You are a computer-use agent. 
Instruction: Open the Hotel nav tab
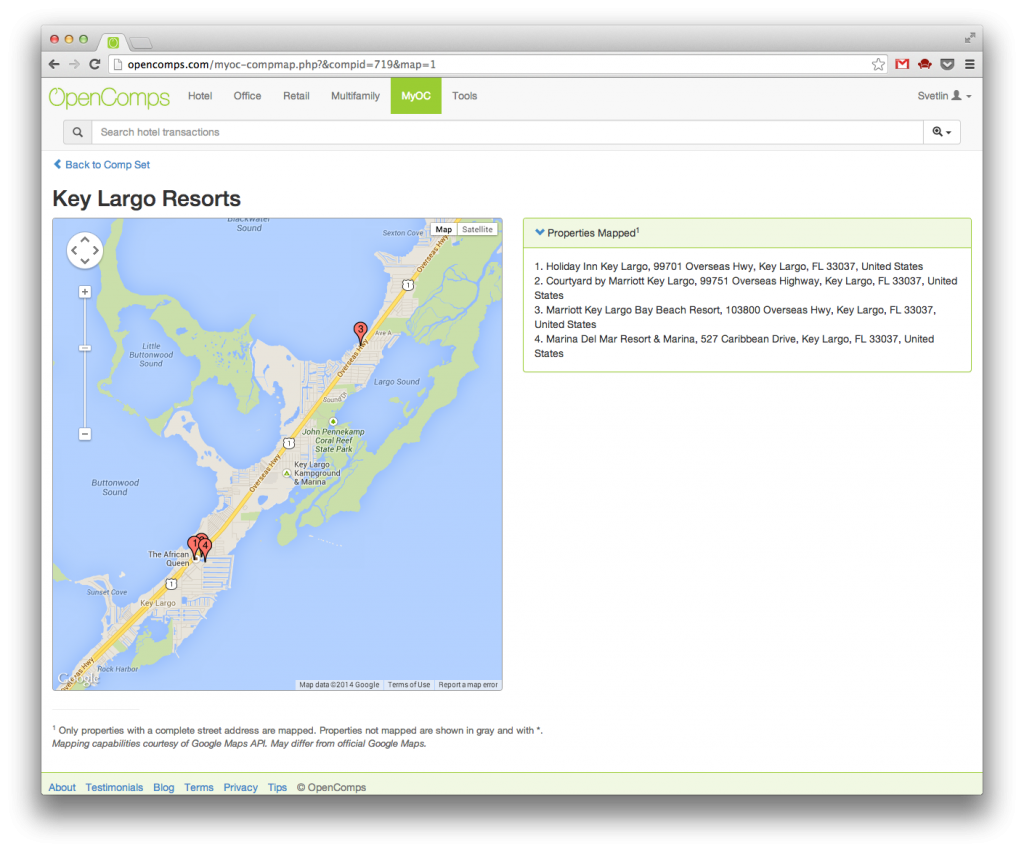(x=200, y=96)
